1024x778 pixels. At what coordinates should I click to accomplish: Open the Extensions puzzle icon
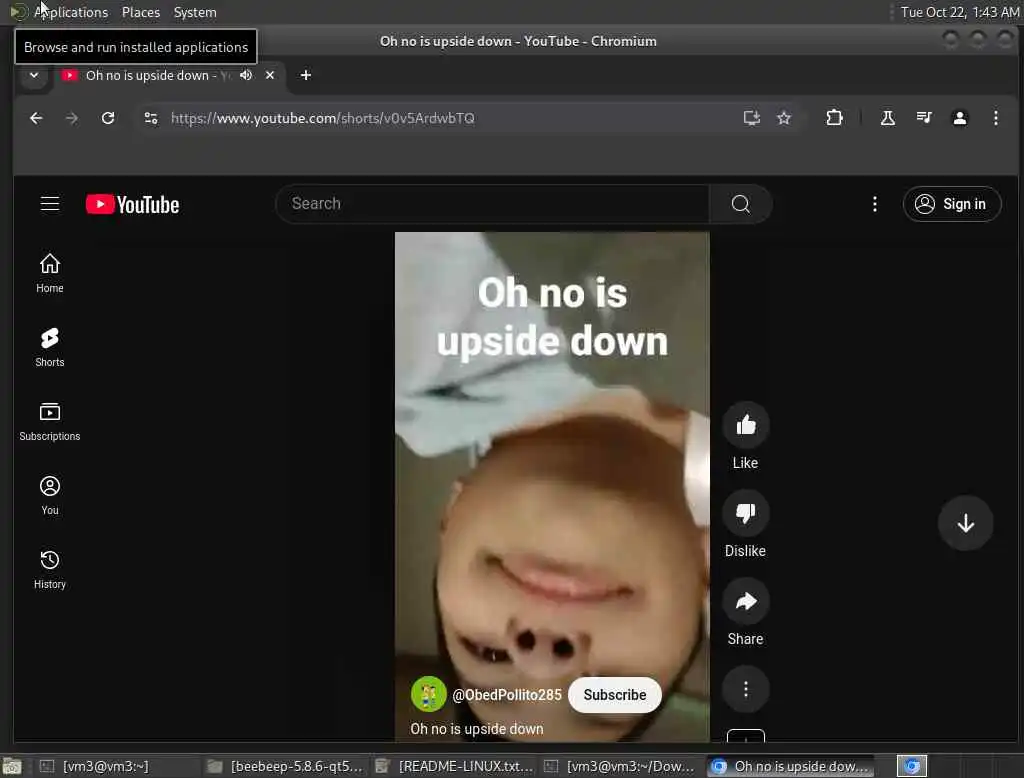click(x=834, y=118)
